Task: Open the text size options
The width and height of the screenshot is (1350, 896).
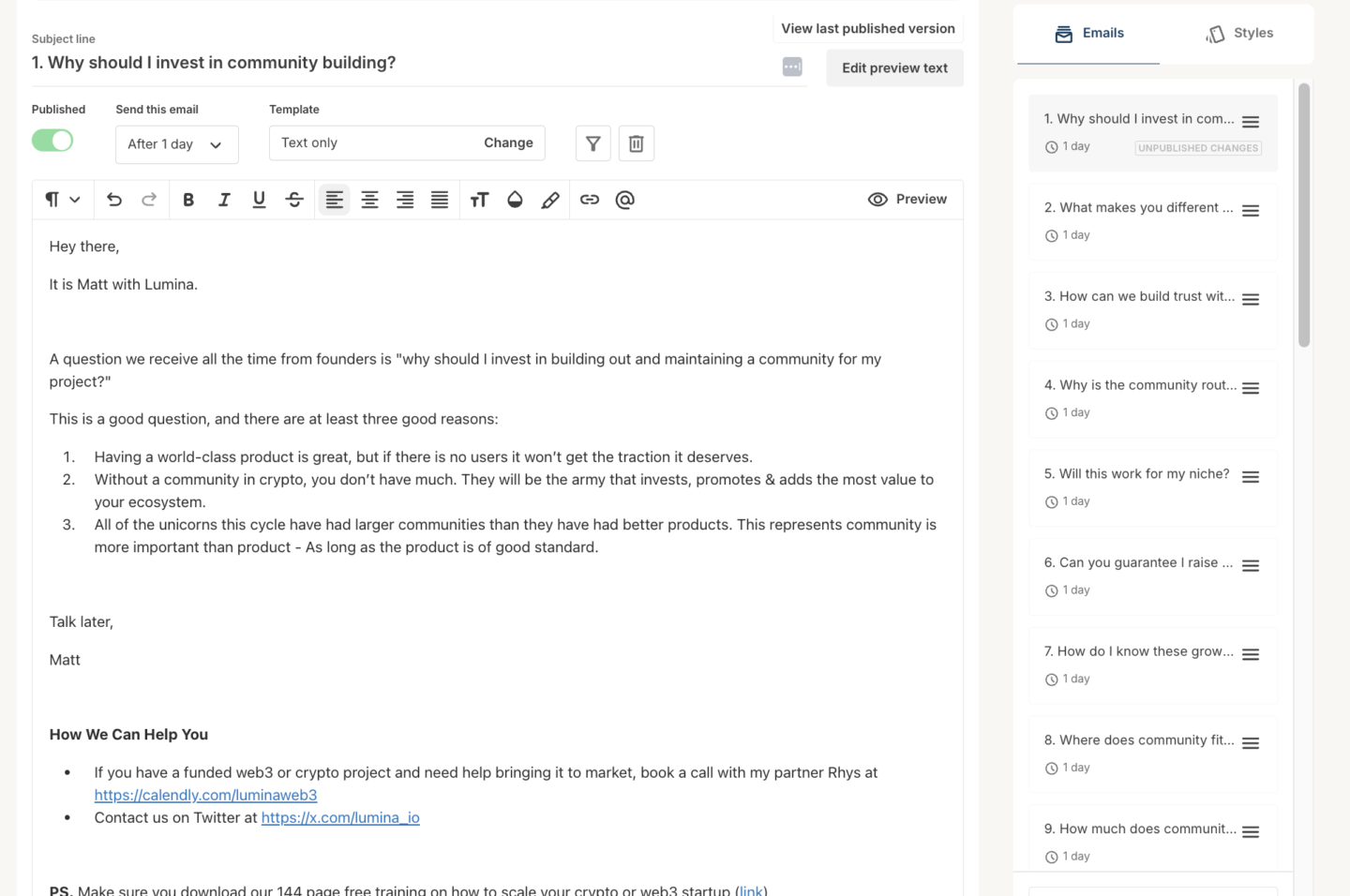Action: [x=480, y=200]
